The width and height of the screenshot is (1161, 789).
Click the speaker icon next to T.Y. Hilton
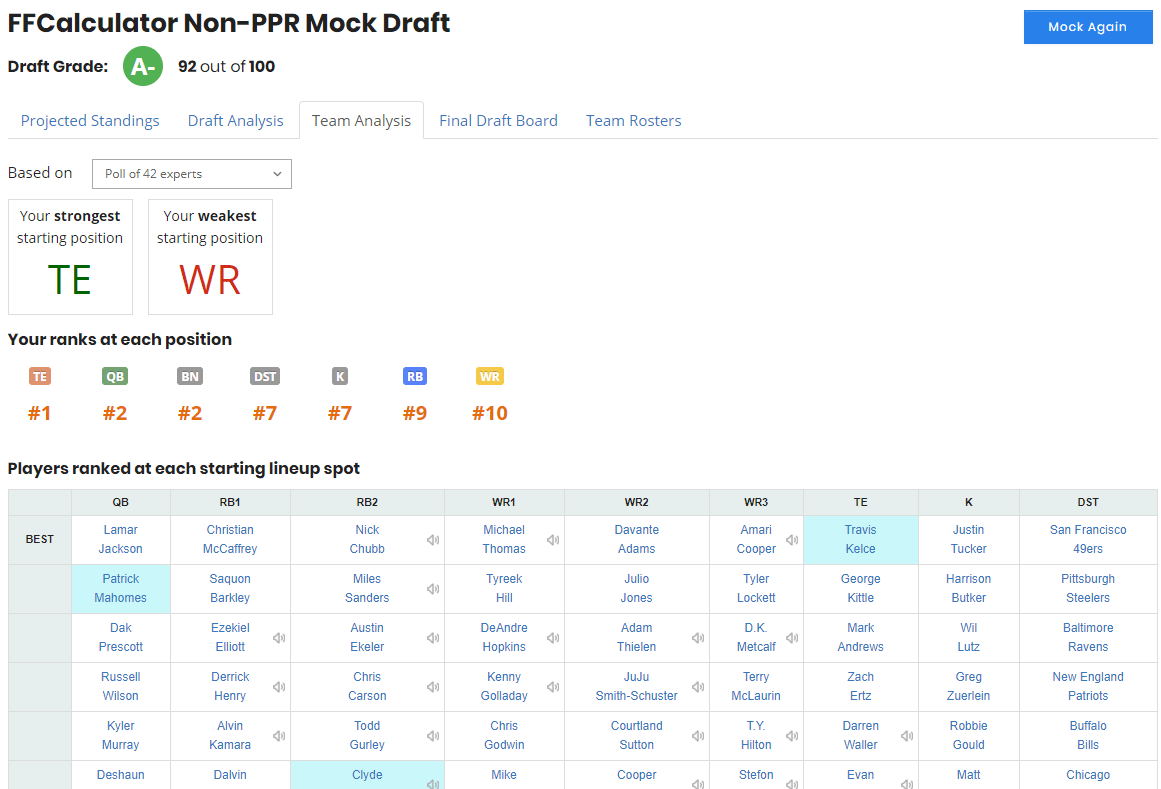click(792, 736)
